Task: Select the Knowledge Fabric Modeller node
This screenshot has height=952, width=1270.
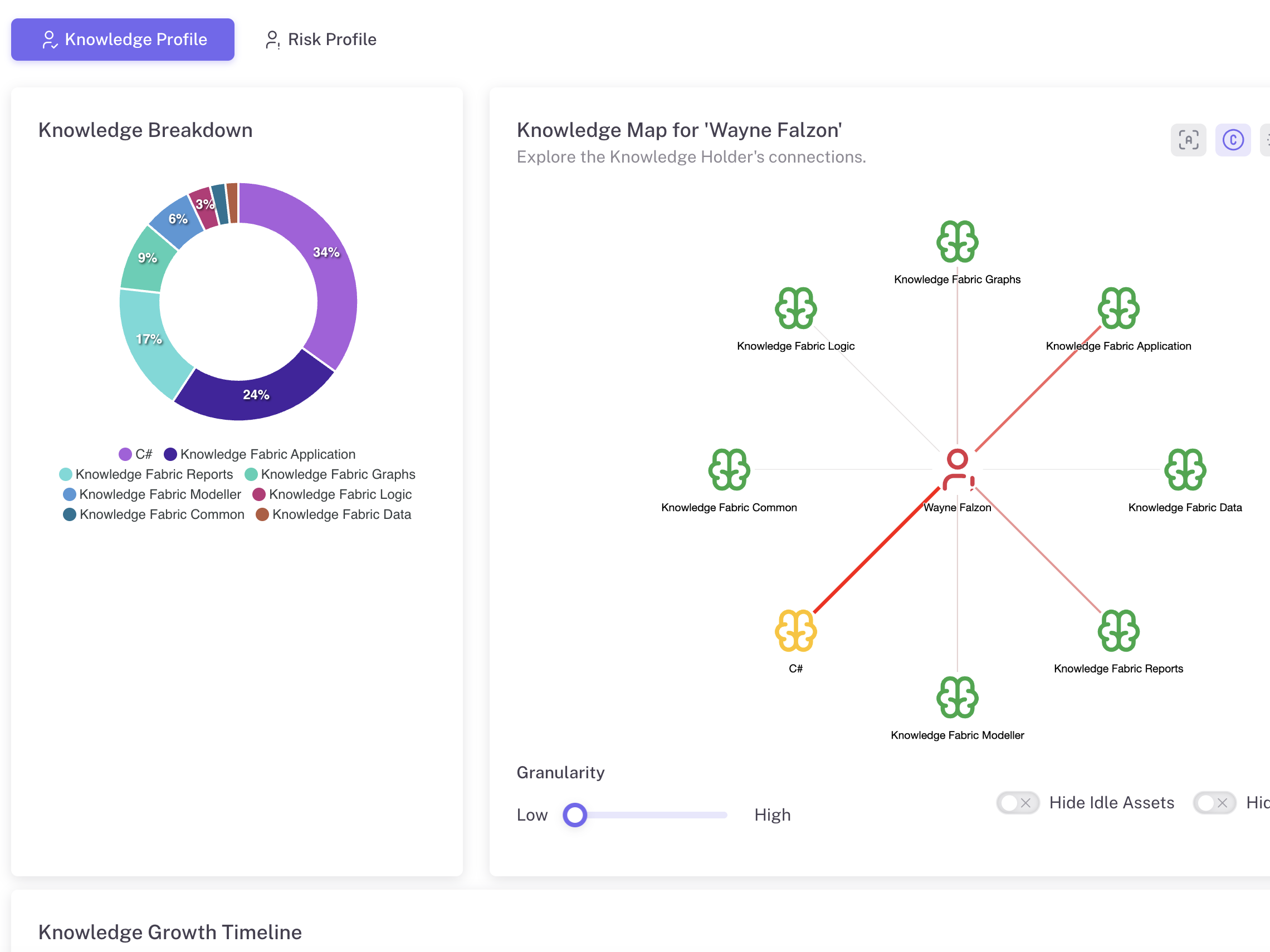Action: 957,698
